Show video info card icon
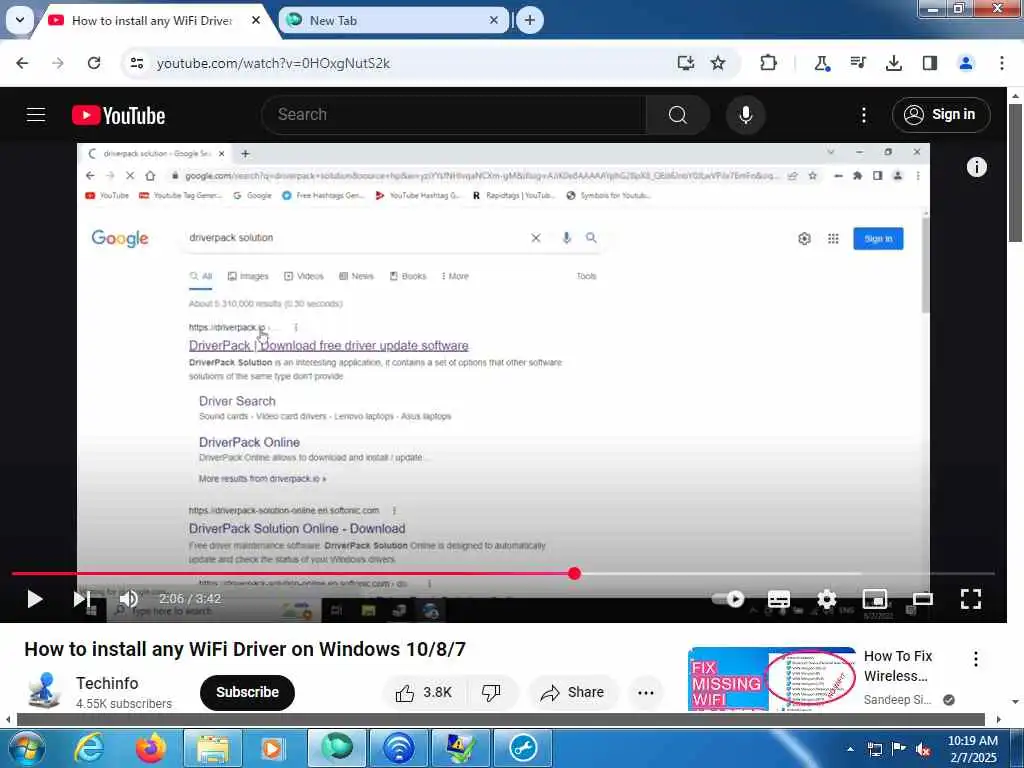 coord(976,167)
